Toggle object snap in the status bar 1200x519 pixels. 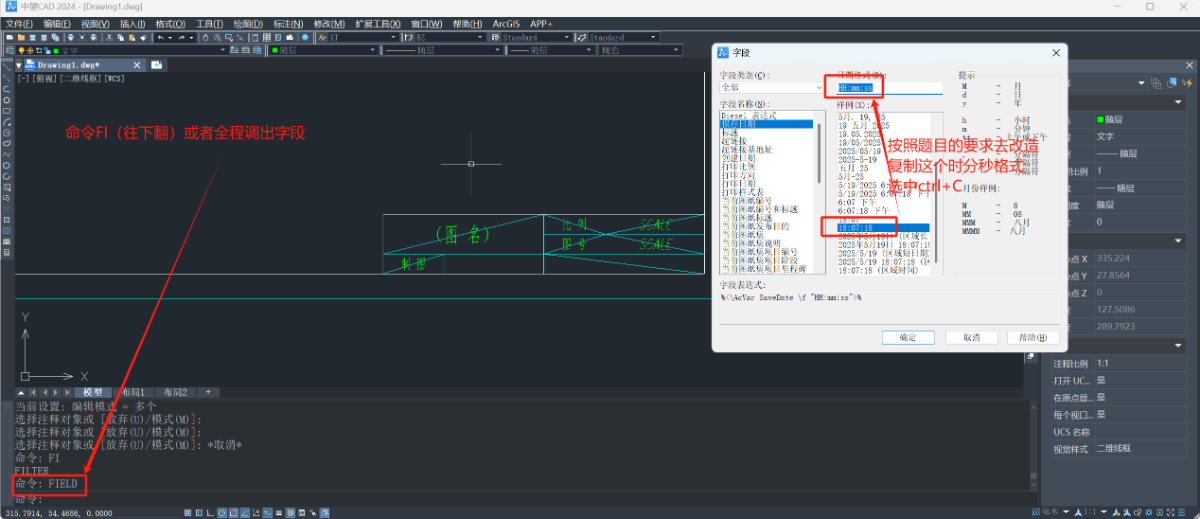click(233, 512)
